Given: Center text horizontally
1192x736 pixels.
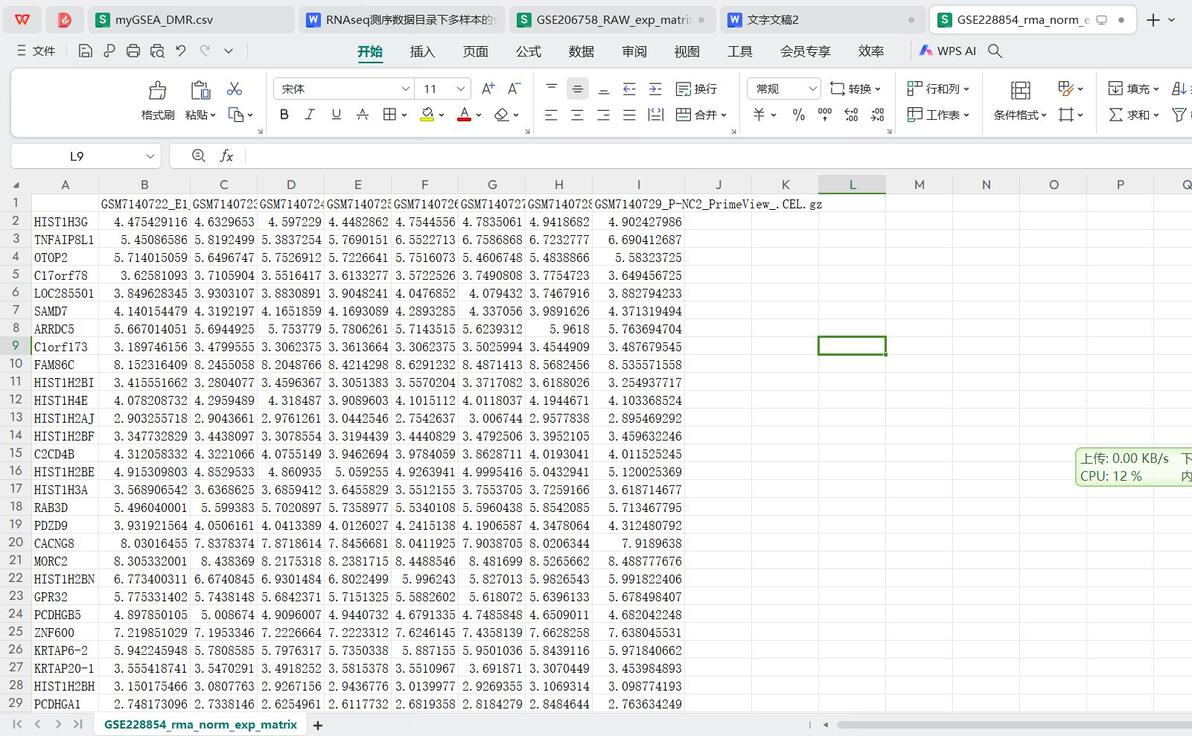Looking at the screenshot, I should 578,115.
